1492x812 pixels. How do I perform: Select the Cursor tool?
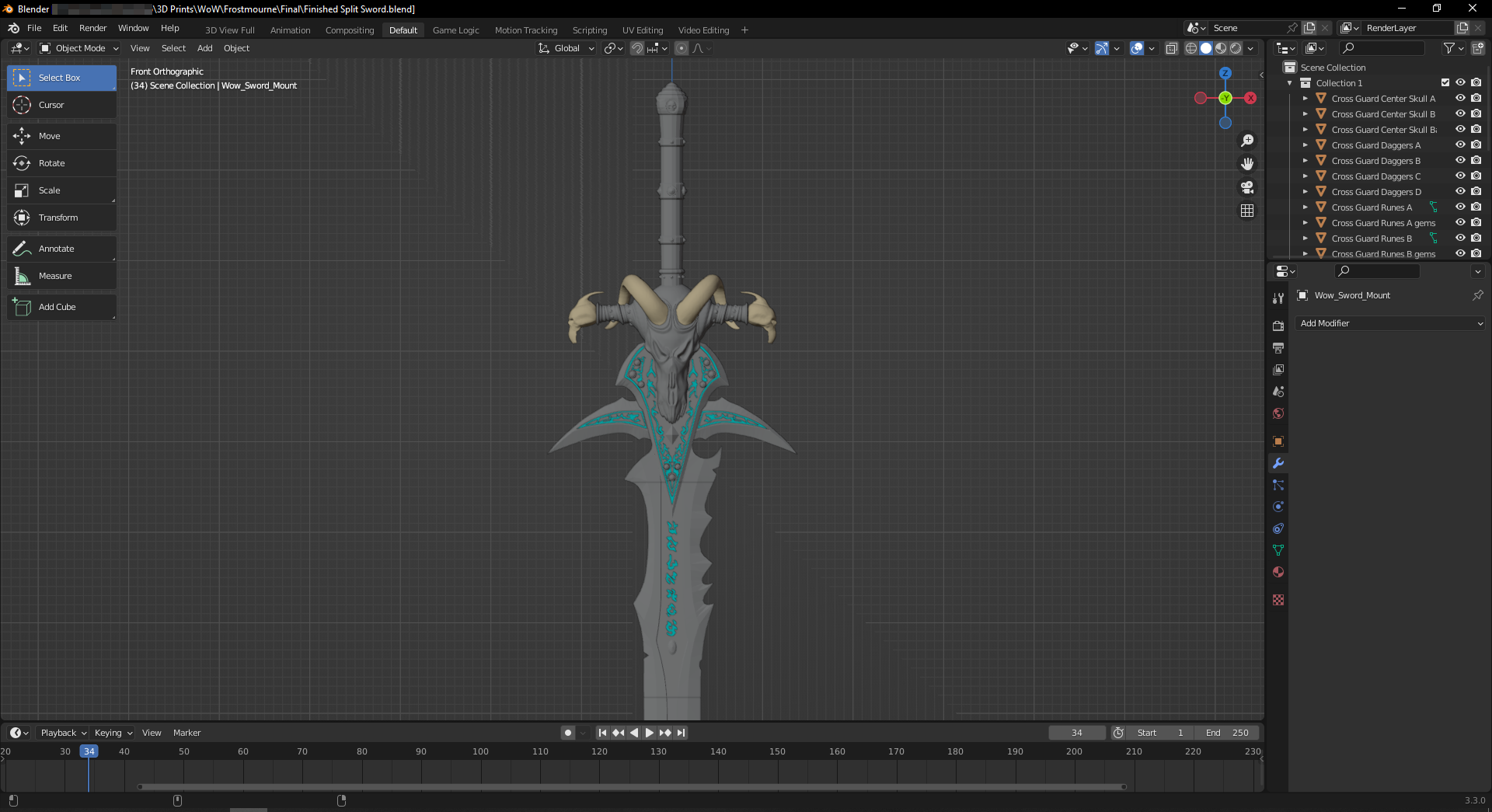coord(61,105)
